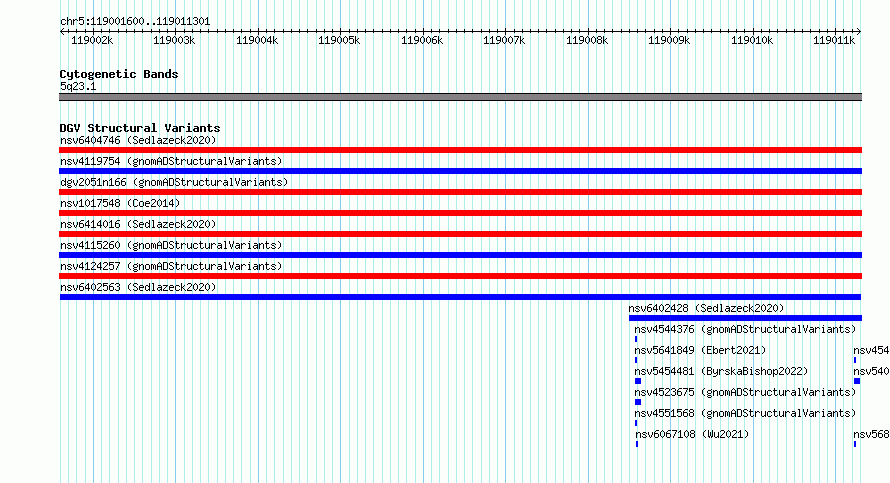Select the red bar under nsv1017548

460,213
